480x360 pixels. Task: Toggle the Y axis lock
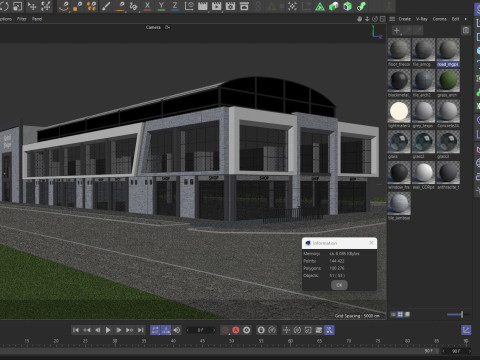pos(161,6)
